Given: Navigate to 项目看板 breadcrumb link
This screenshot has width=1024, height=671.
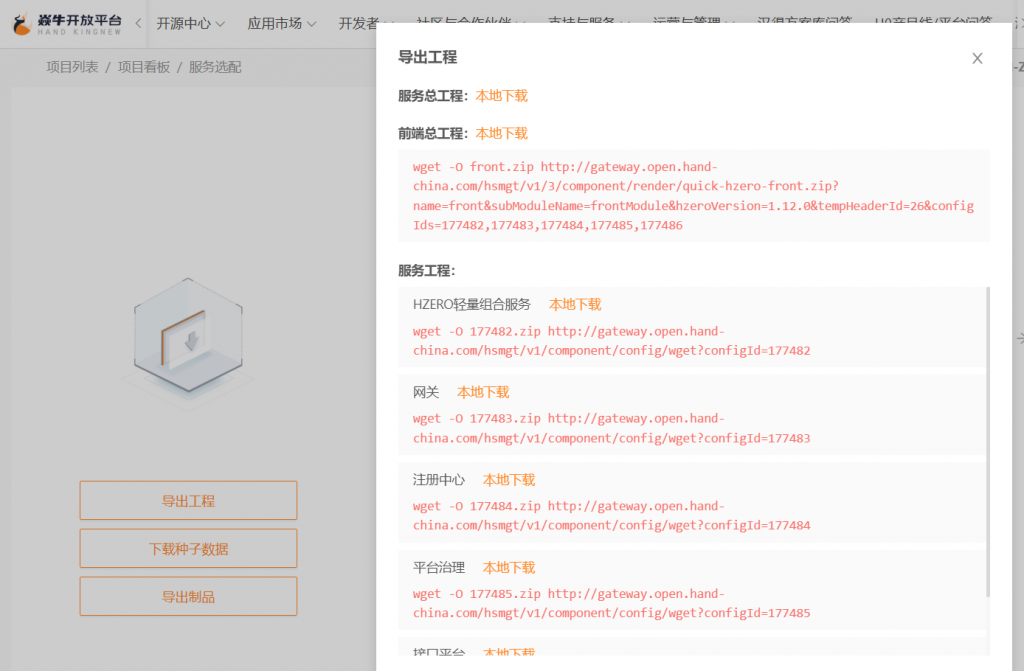Looking at the screenshot, I should pos(144,67).
